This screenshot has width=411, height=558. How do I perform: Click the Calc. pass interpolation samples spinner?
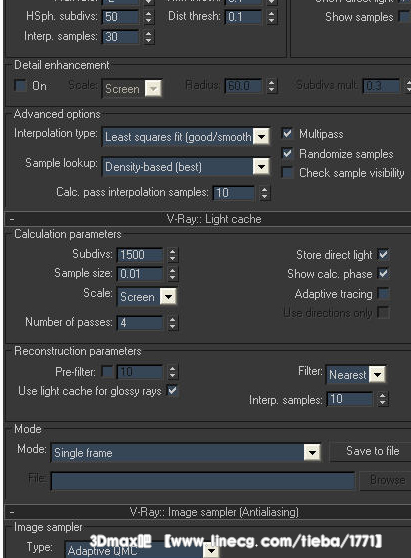pos(264,193)
